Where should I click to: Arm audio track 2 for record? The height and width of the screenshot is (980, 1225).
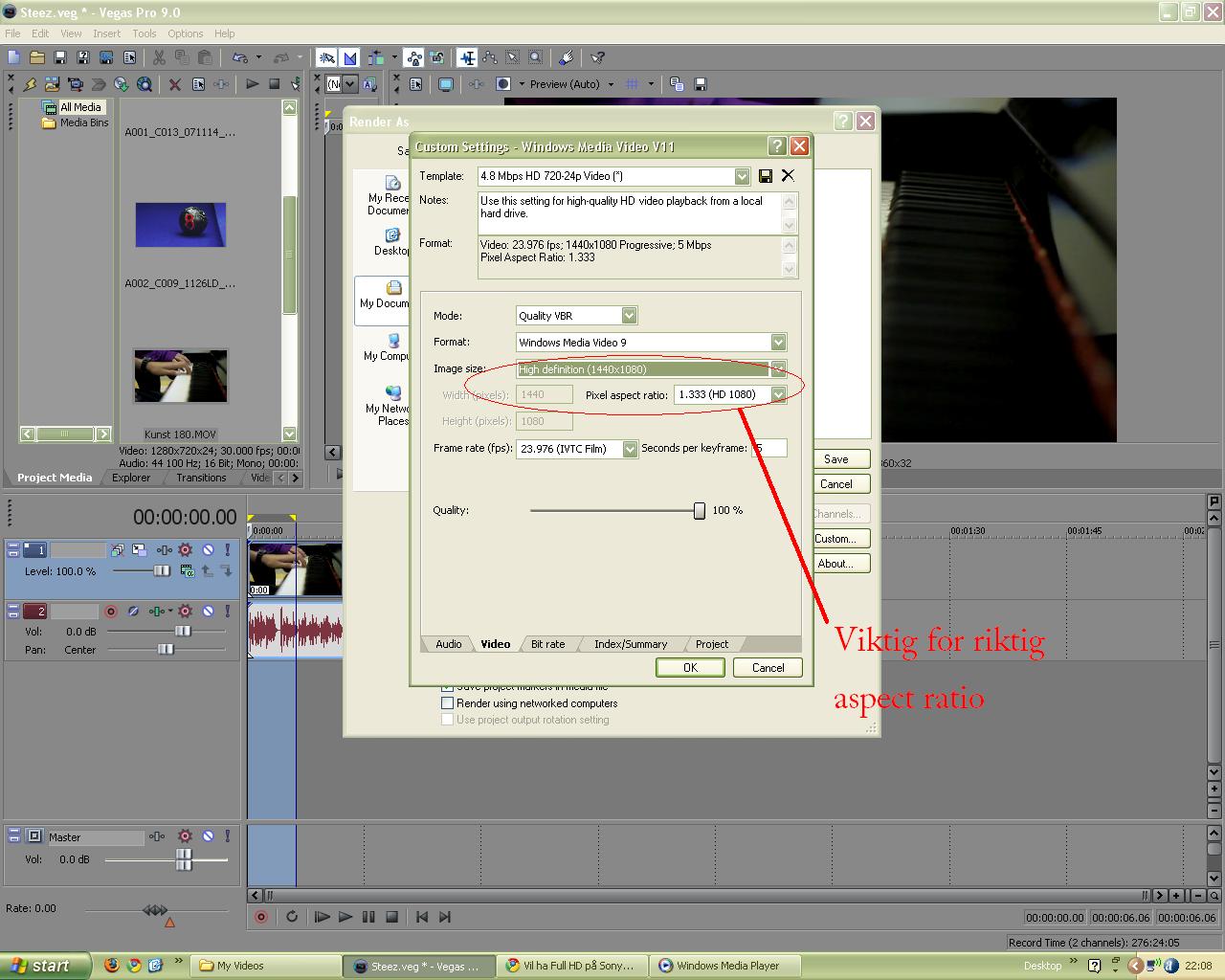tap(110, 612)
